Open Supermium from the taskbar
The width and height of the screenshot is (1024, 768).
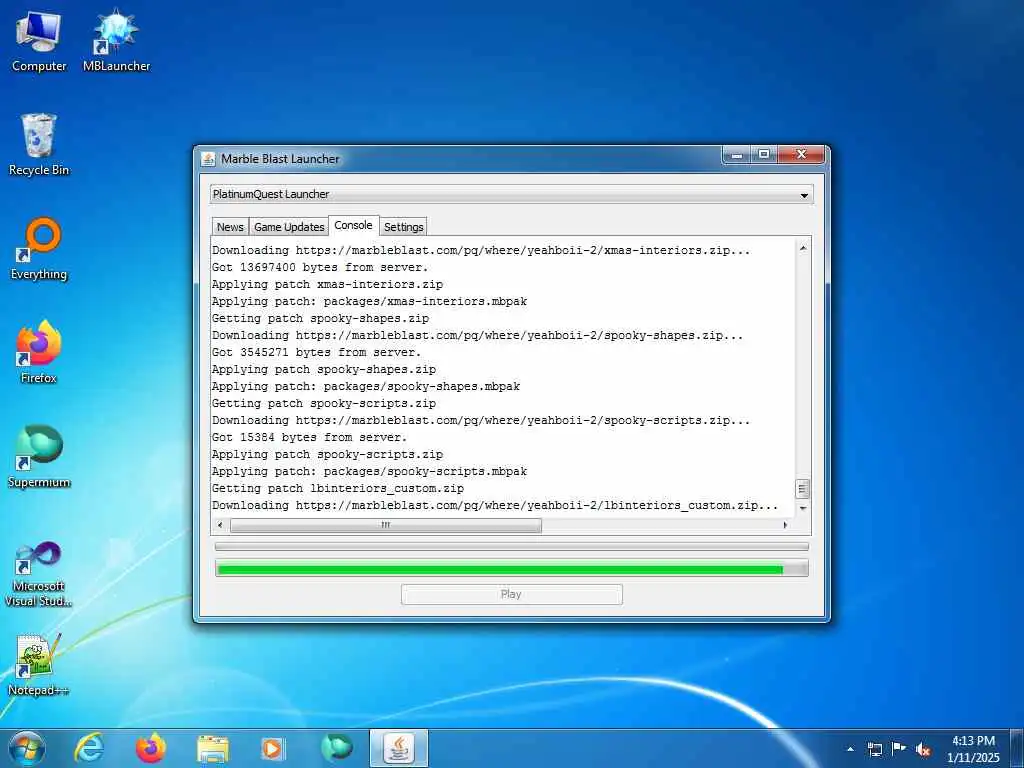[x=336, y=748]
